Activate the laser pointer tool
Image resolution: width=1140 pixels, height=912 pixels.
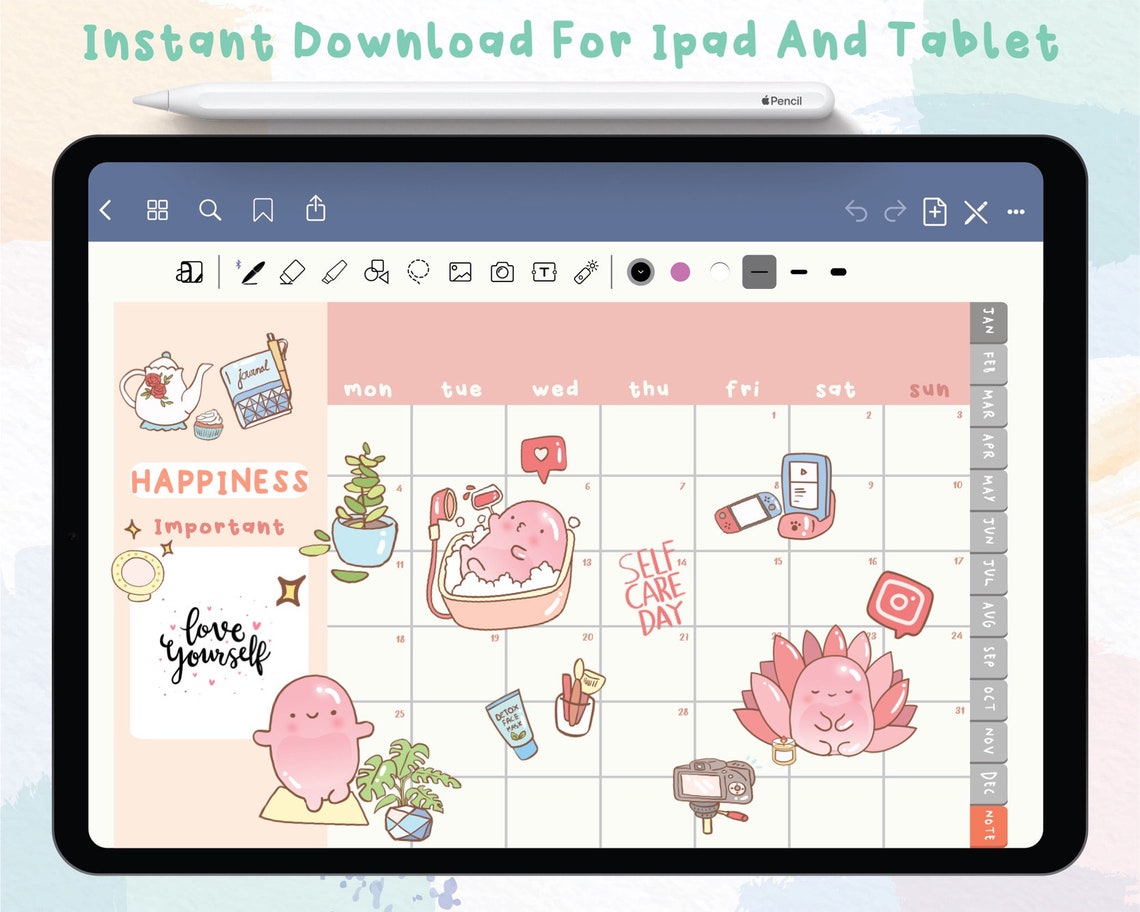click(x=585, y=271)
